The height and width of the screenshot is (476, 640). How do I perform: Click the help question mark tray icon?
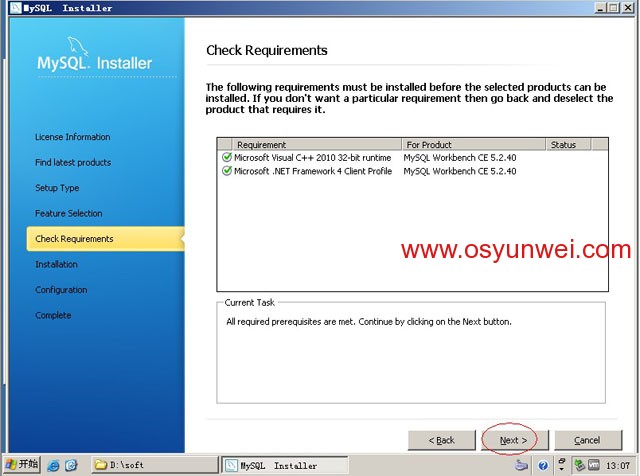tap(543, 465)
